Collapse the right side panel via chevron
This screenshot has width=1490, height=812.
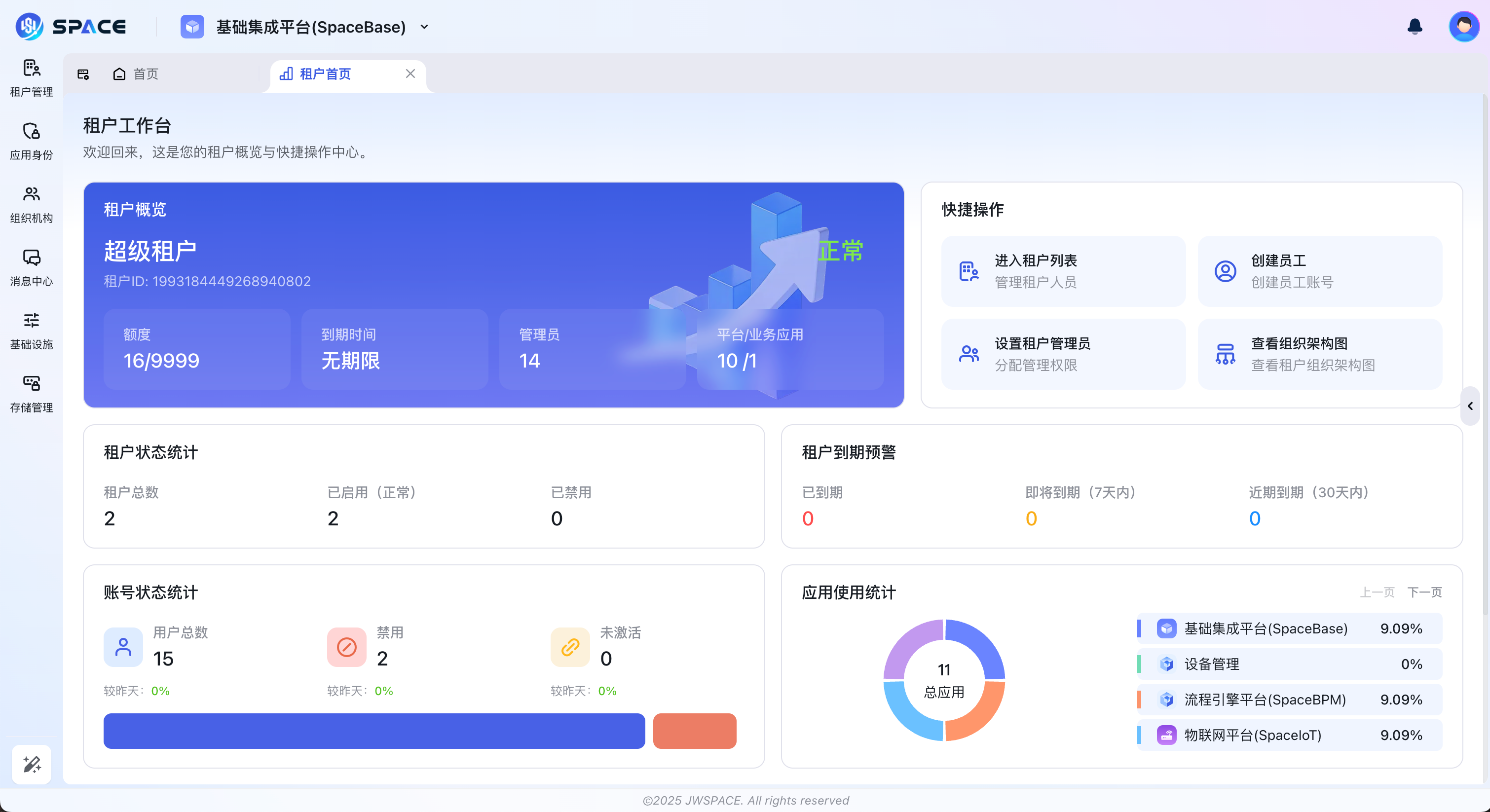[1470, 406]
